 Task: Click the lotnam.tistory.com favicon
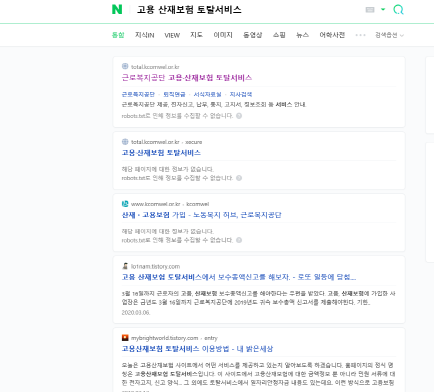tap(125, 266)
